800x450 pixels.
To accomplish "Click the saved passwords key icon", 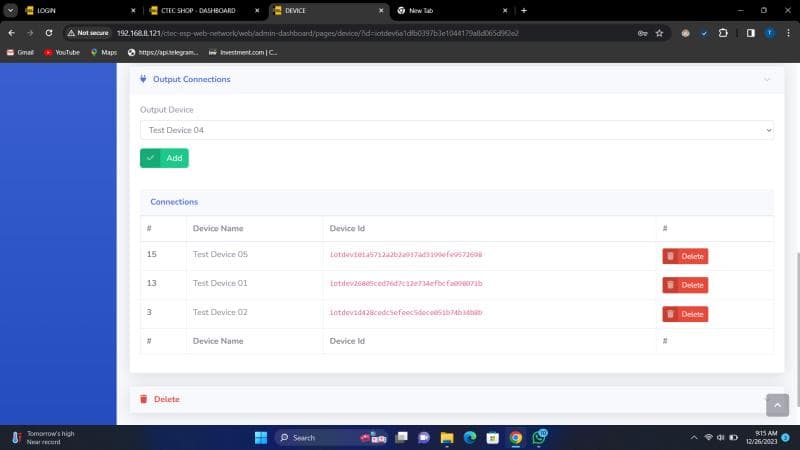I will coord(642,32).
